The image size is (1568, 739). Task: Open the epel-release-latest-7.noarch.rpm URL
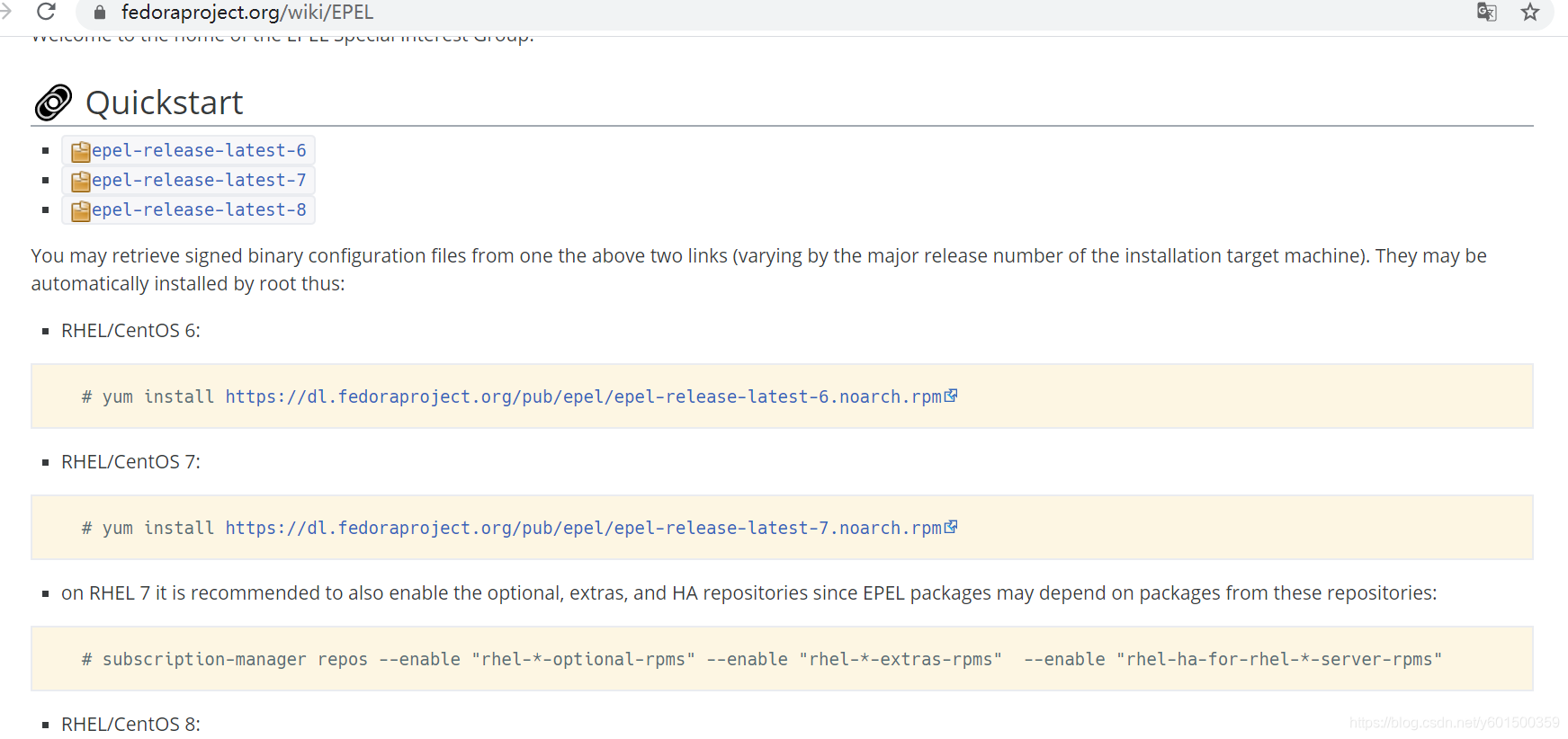coord(583,528)
